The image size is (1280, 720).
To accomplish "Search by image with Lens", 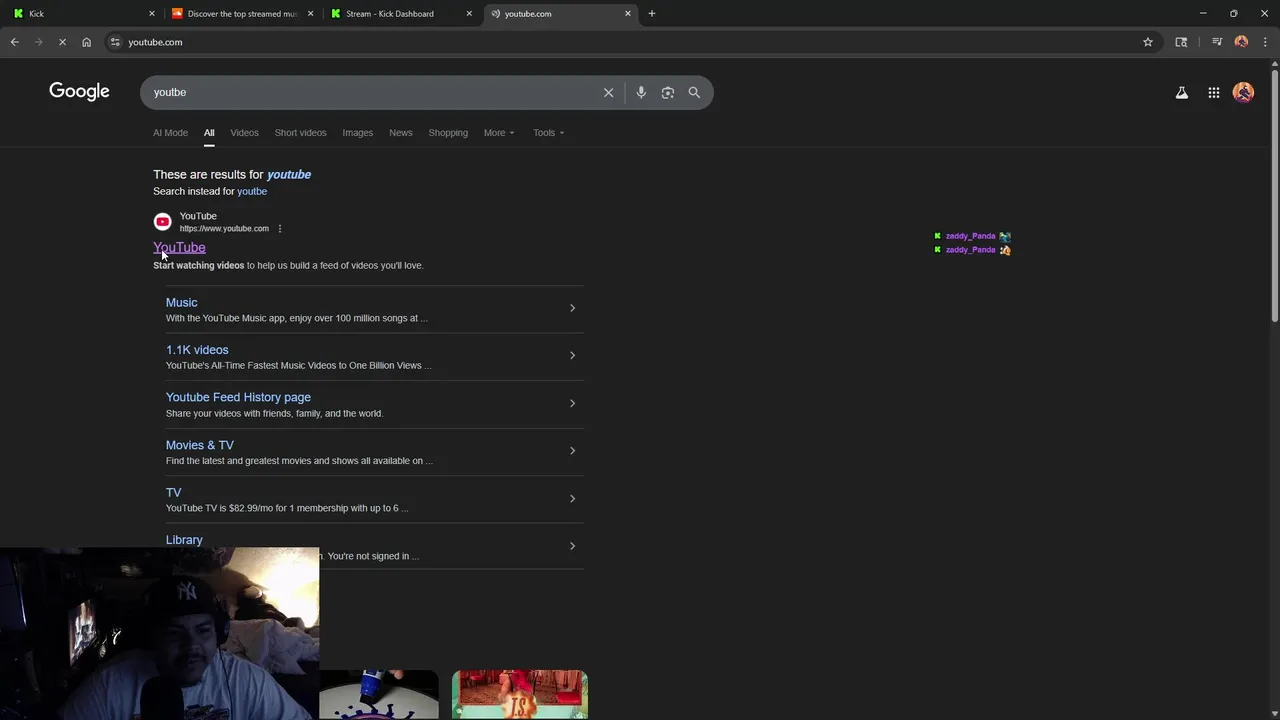I will coord(668,92).
